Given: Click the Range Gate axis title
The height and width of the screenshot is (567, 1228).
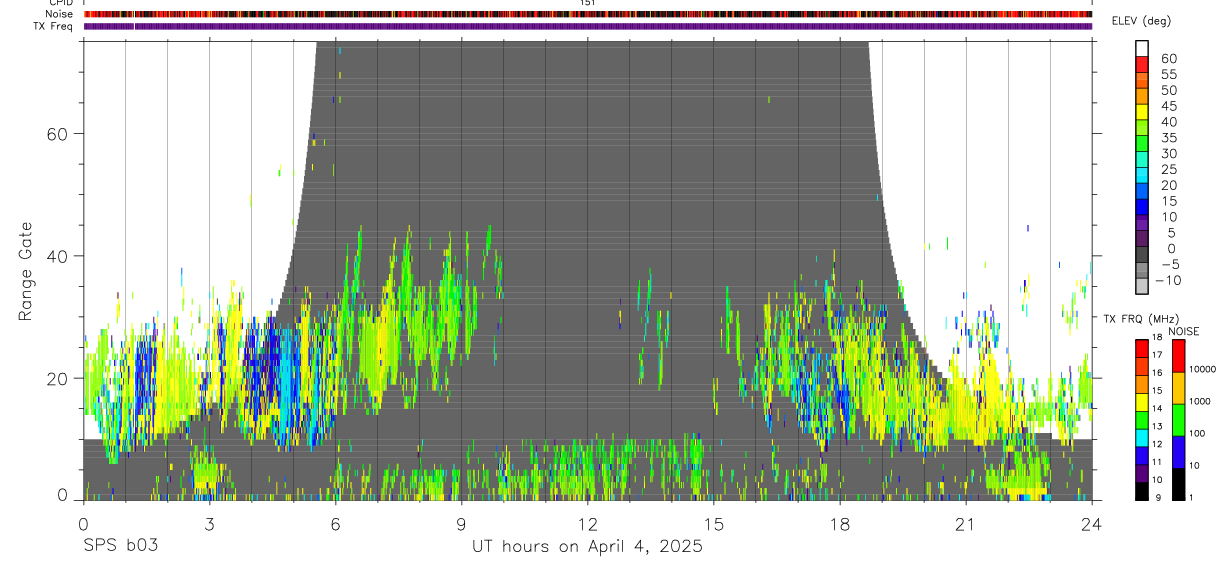Looking at the screenshot, I should (x=26, y=270).
